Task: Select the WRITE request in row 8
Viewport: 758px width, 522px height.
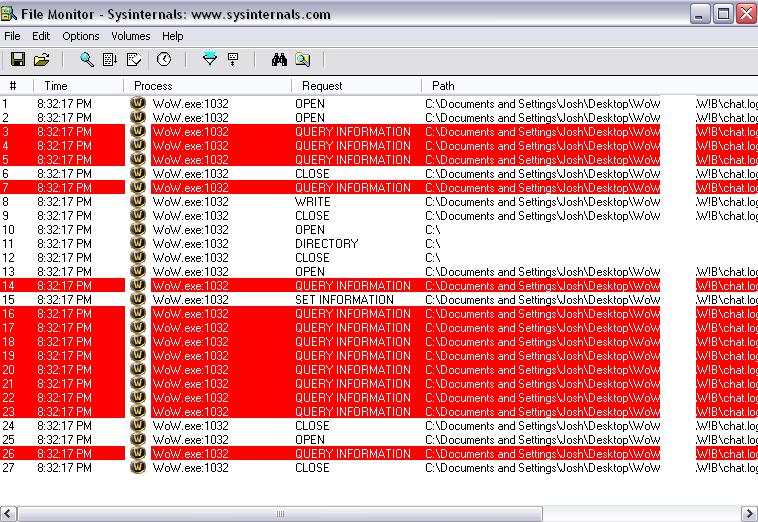Action: click(x=313, y=202)
